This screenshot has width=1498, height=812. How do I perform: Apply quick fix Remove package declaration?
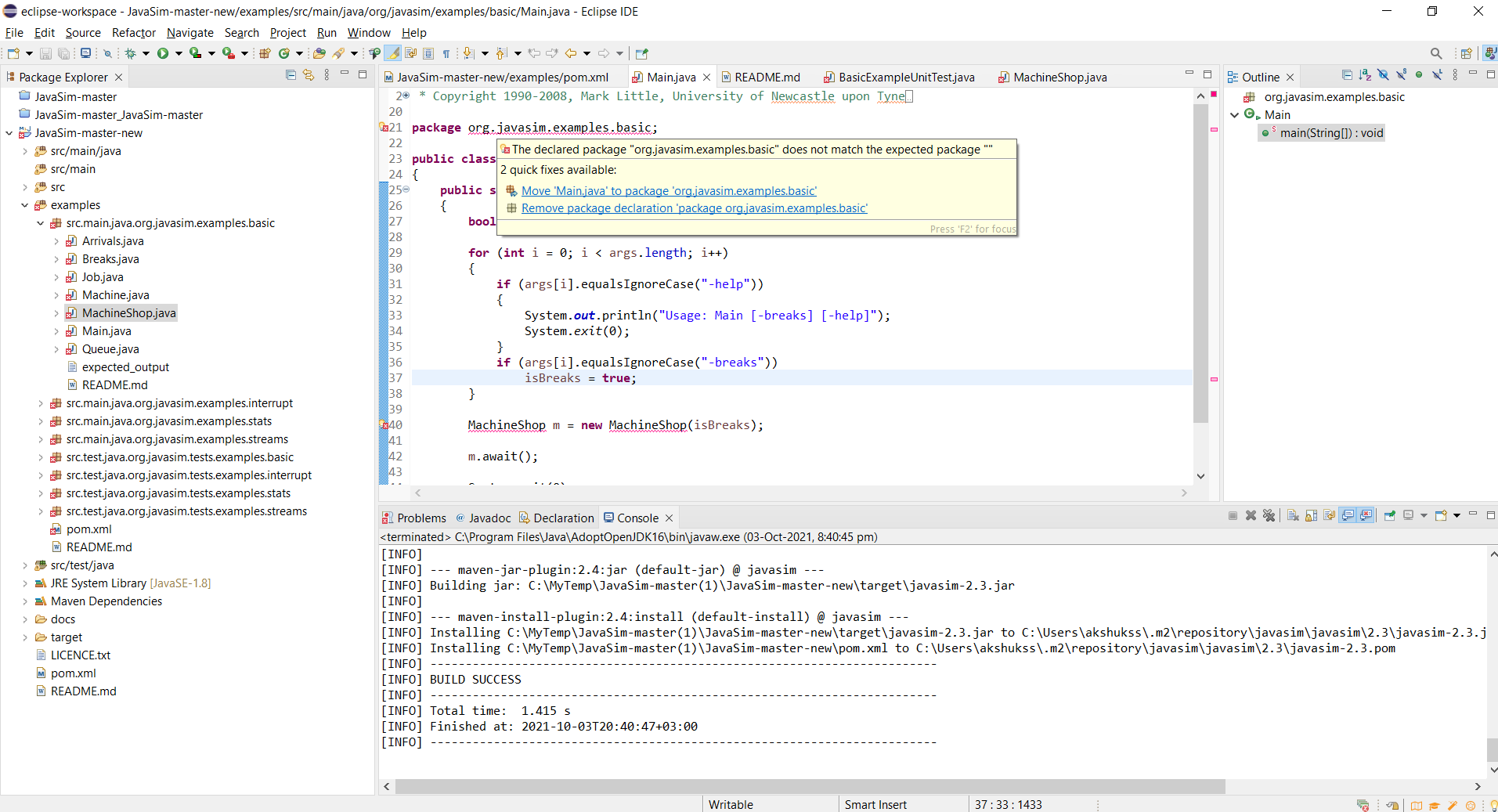click(x=695, y=208)
